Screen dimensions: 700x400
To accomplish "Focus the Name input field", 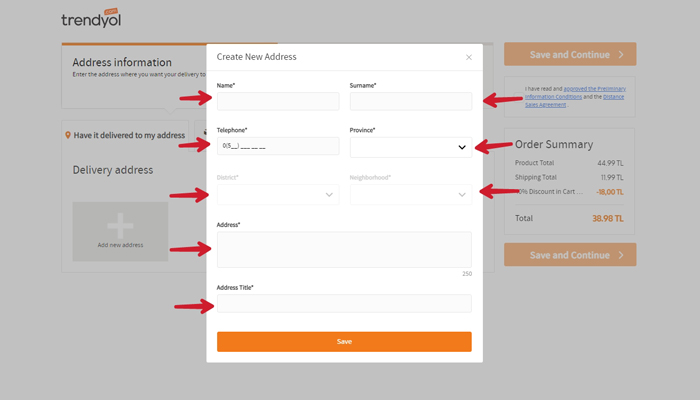I will point(278,101).
